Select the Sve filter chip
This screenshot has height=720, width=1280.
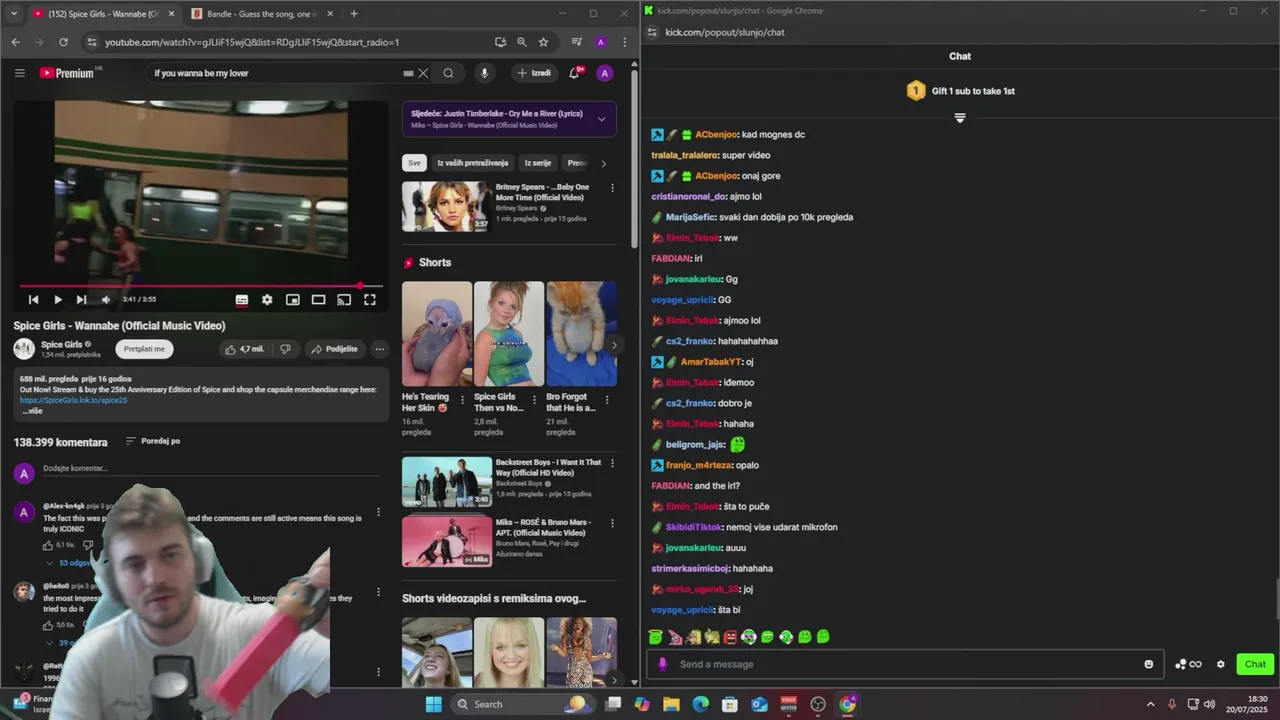414,163
